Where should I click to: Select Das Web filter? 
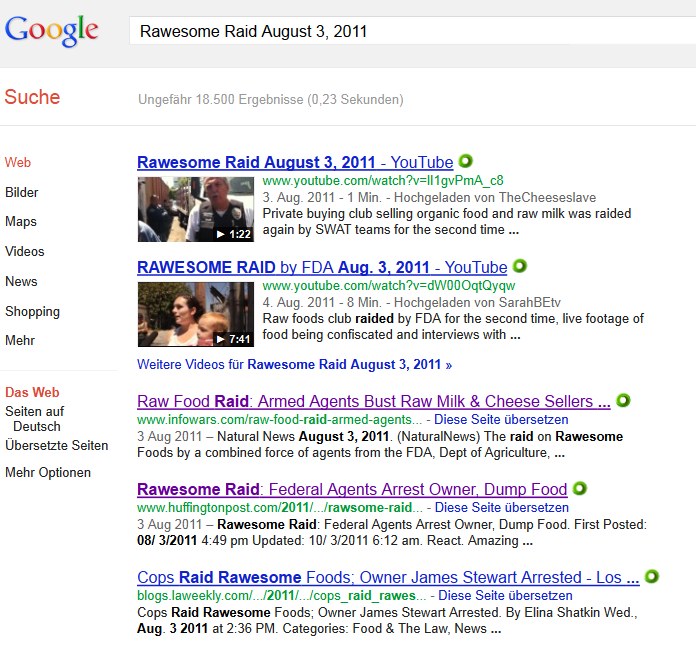click(x=32, y=392)
